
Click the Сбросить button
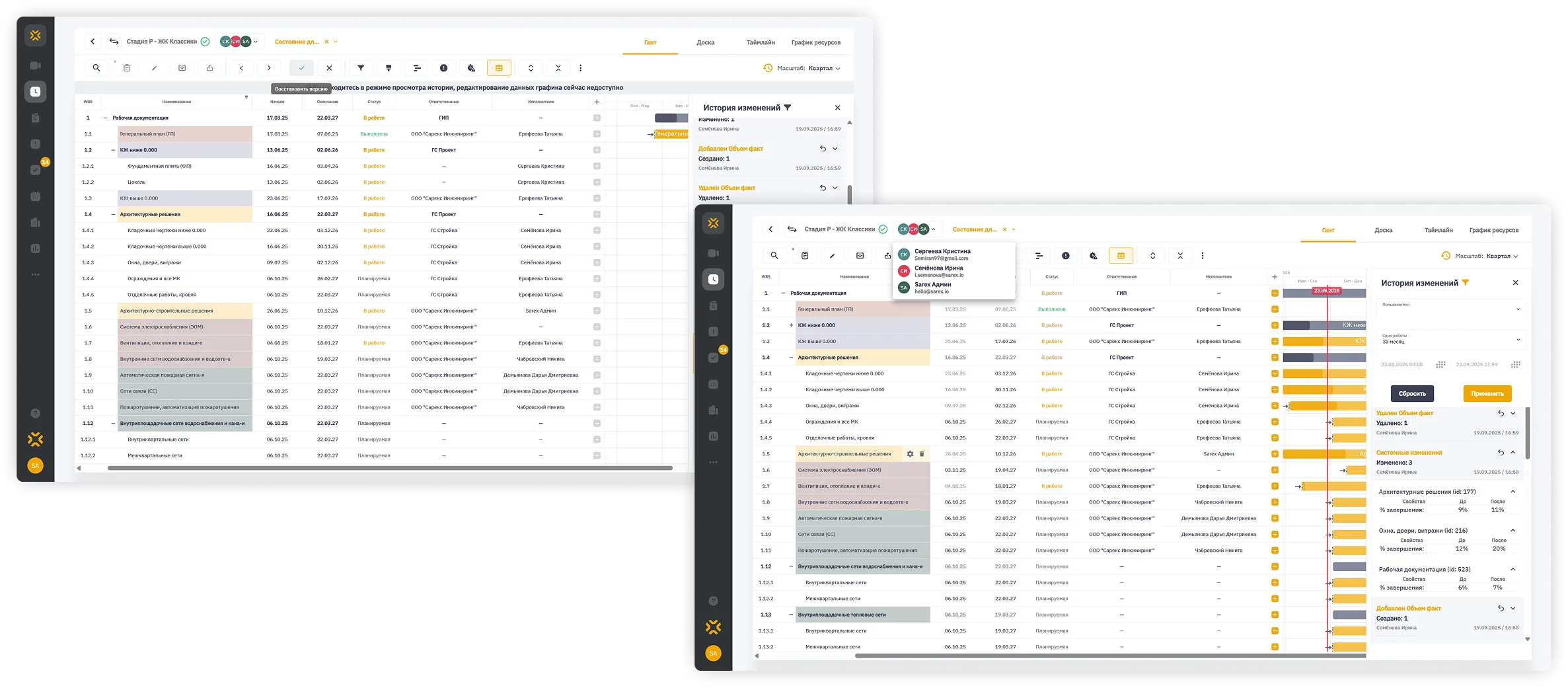1412,394
